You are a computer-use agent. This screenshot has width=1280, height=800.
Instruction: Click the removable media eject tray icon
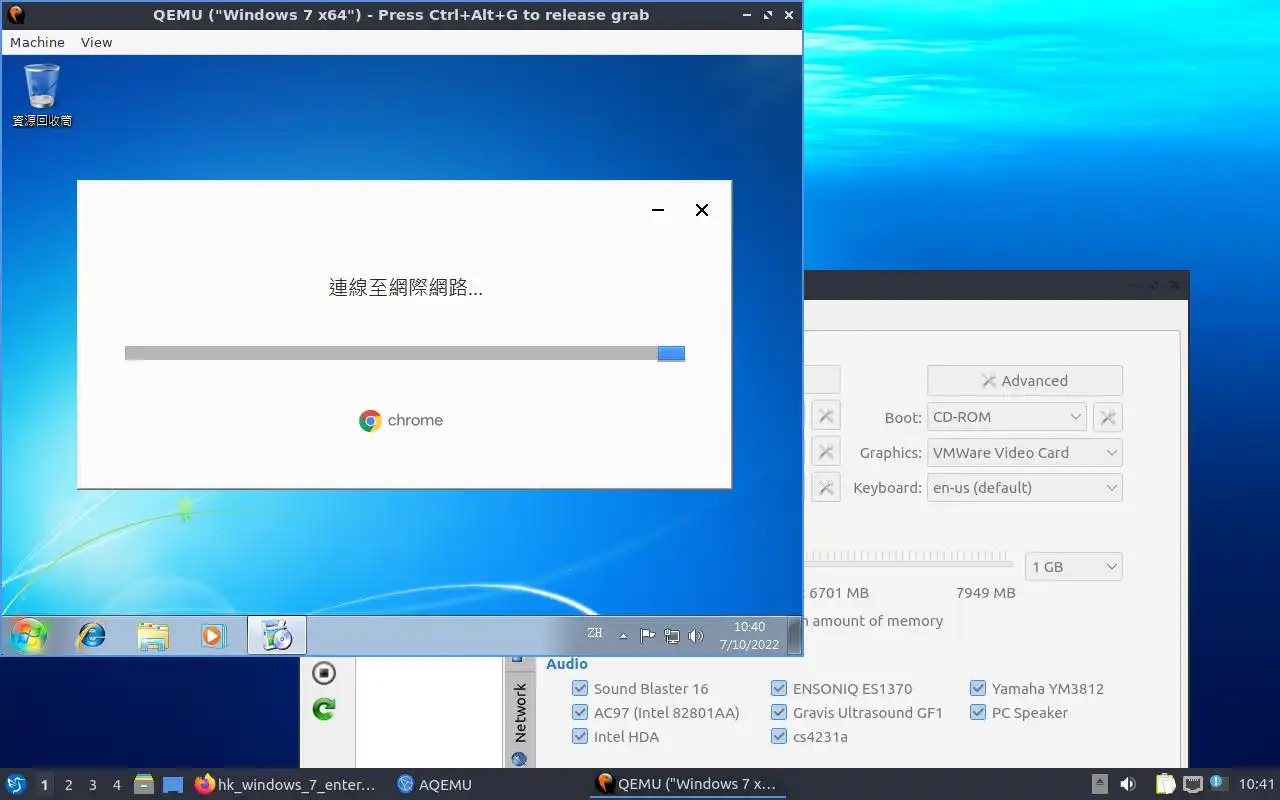pos(1099,785)
